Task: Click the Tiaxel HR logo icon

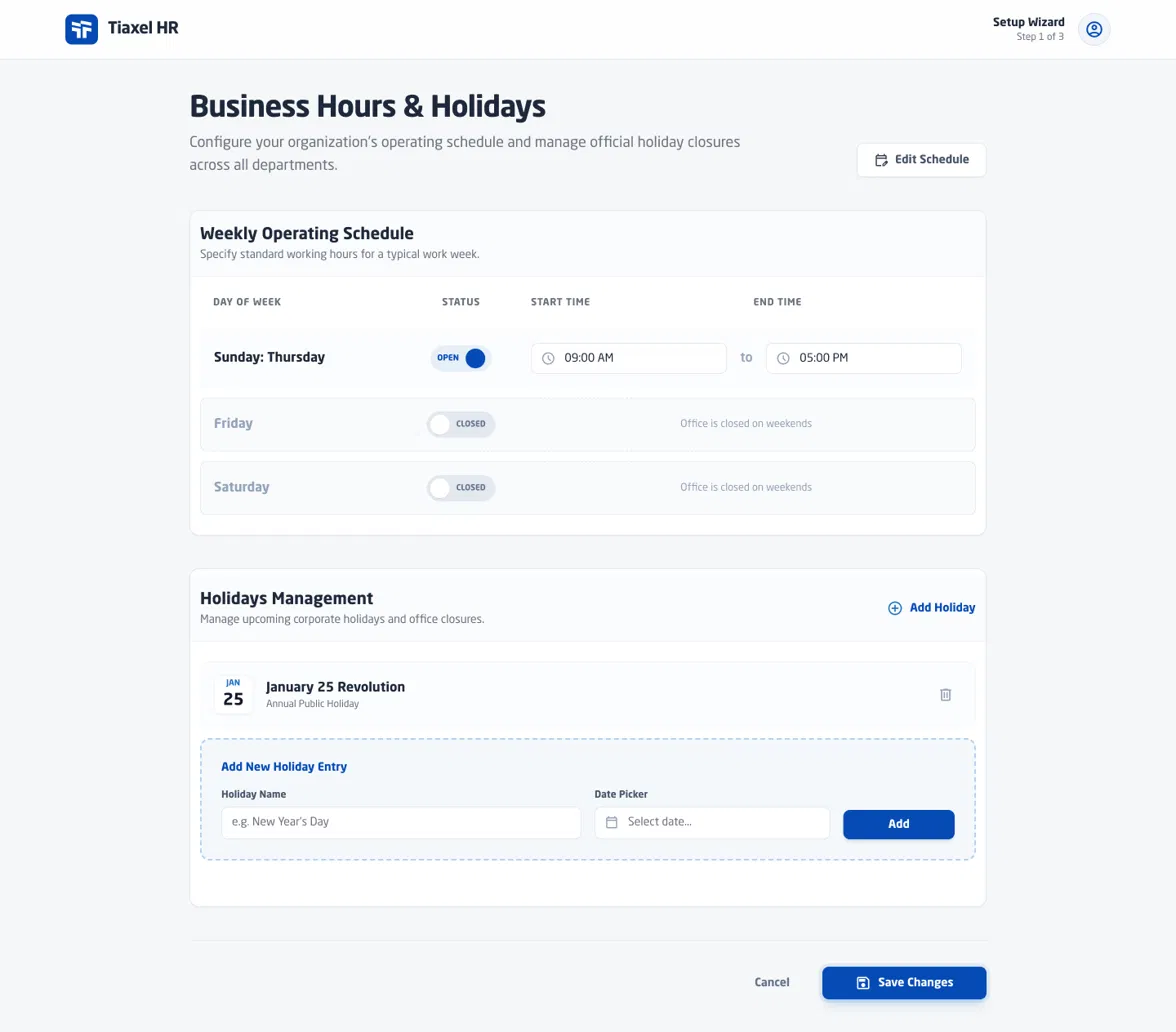Action: pos(81,29)
